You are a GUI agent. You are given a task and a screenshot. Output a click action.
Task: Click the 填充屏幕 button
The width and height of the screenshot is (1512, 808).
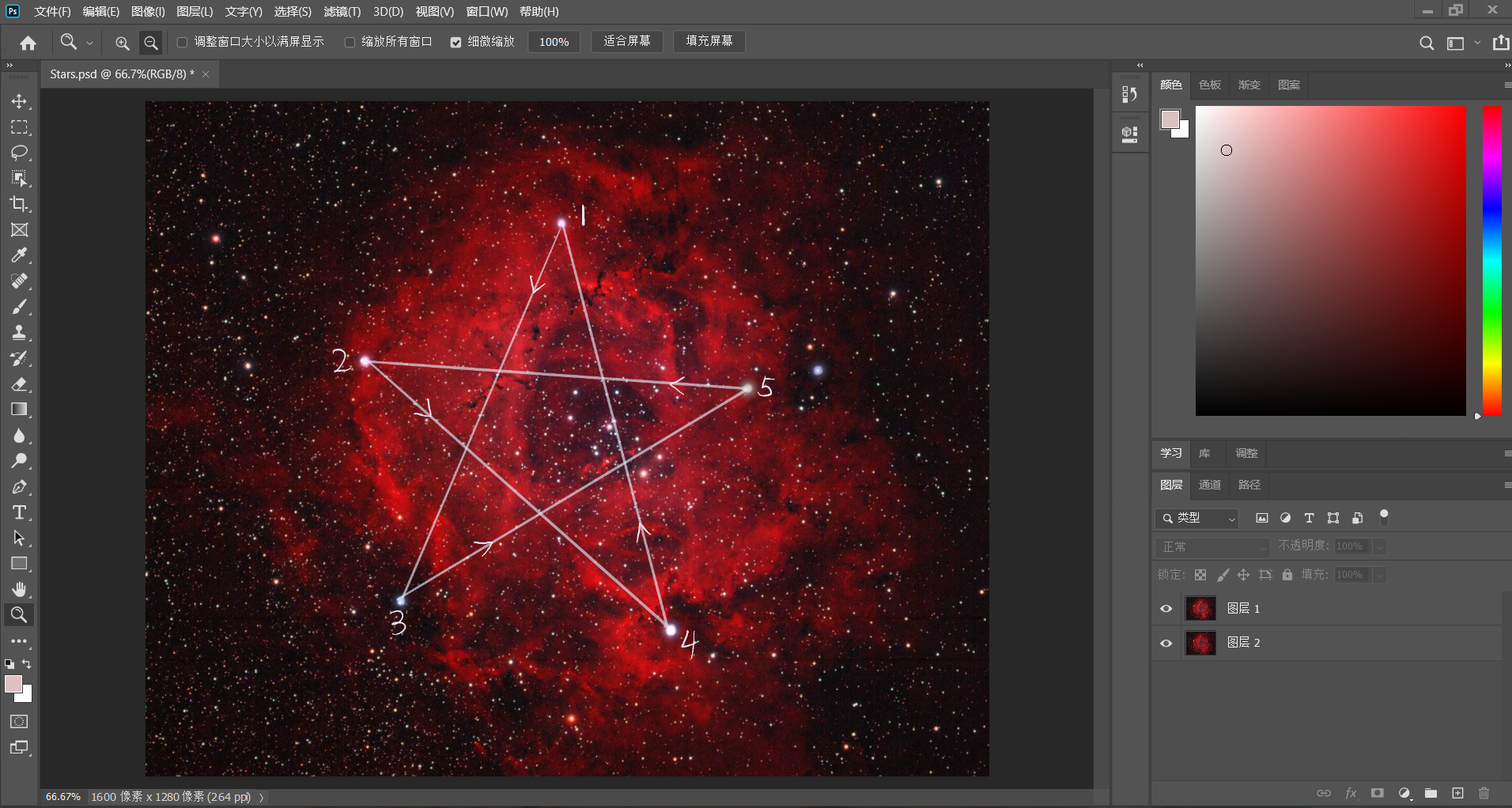(709, 41)
